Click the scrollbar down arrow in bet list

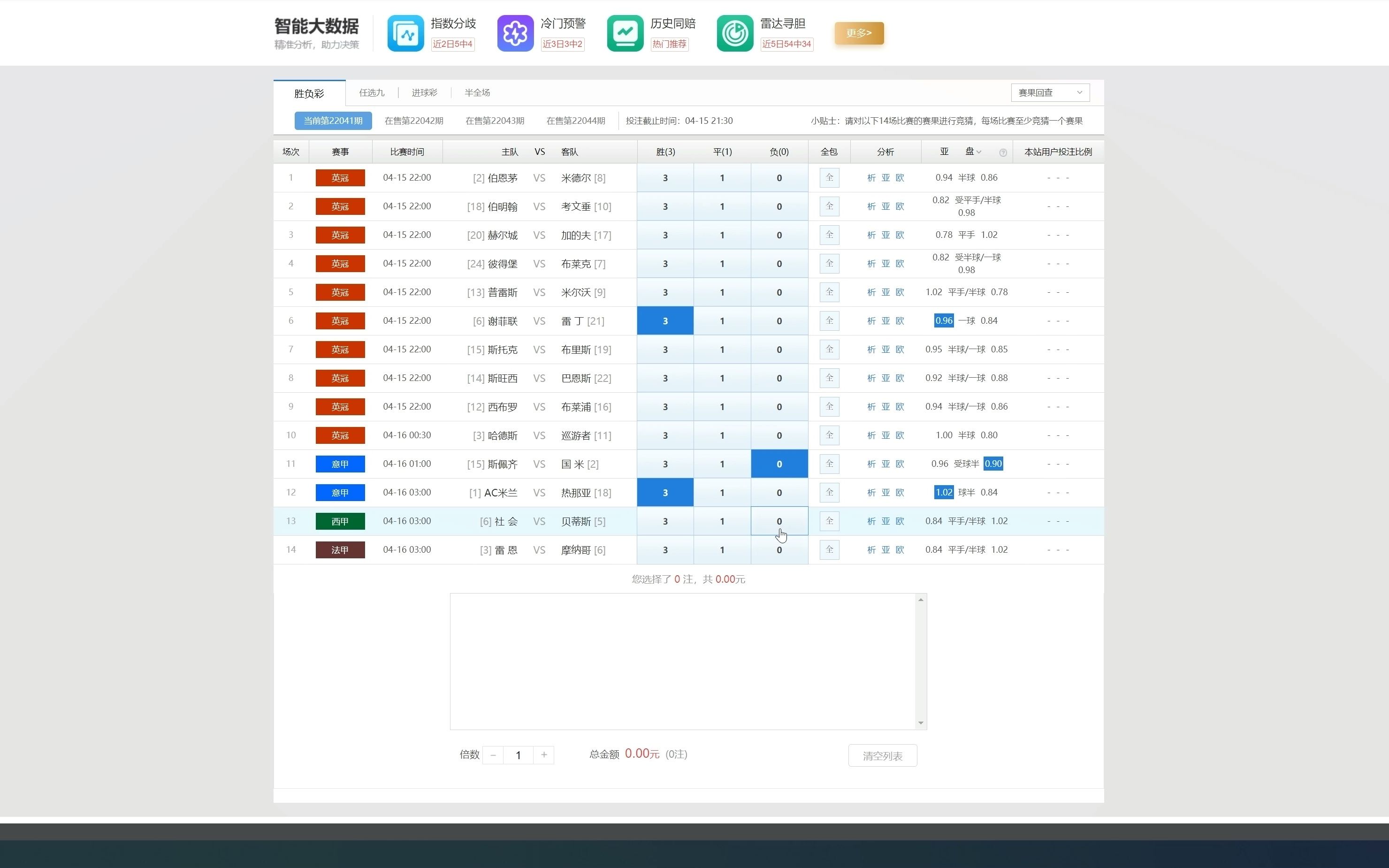click(x=921, y=723)
